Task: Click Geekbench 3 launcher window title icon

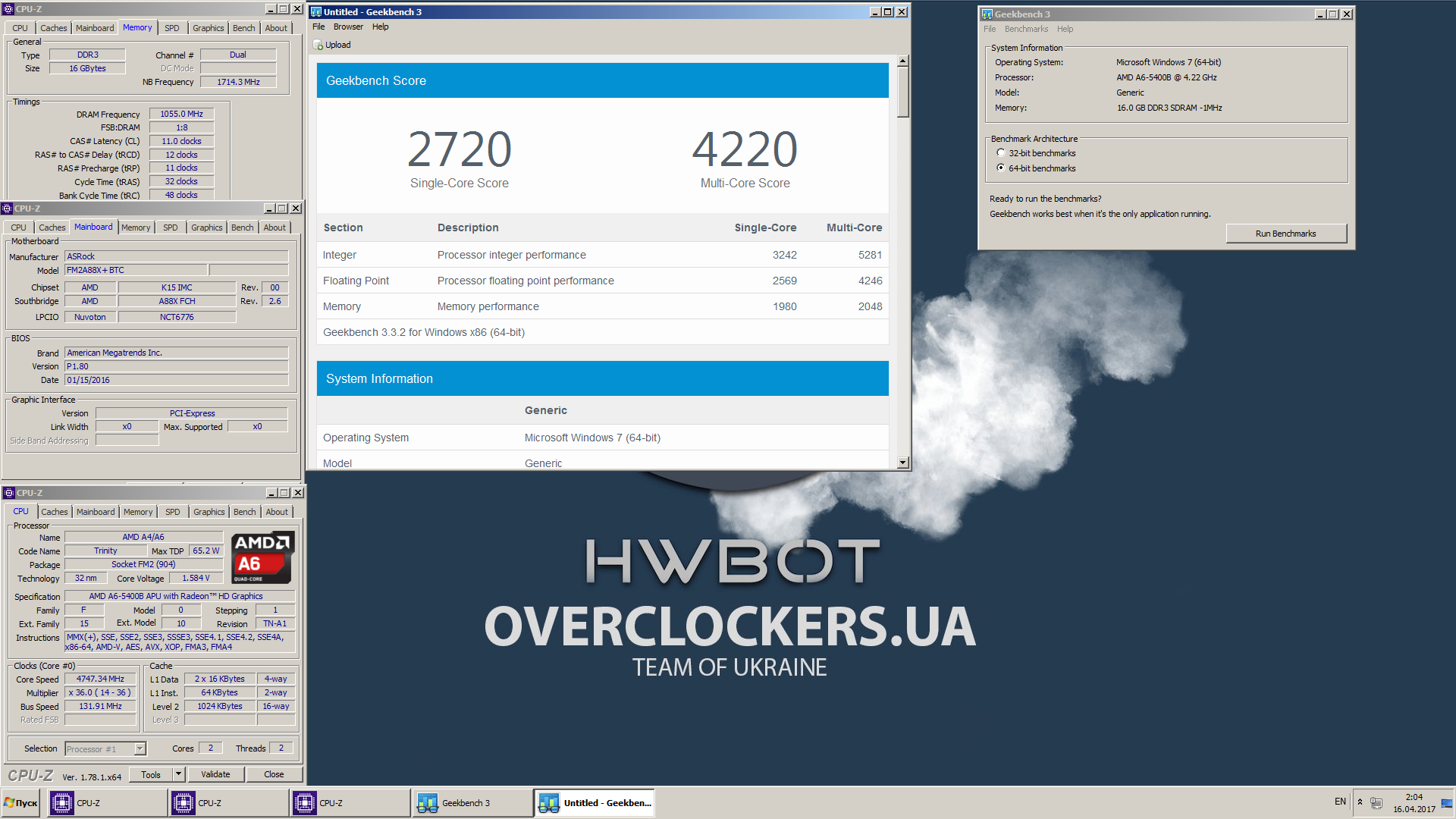Action: (x=987, y=14)
